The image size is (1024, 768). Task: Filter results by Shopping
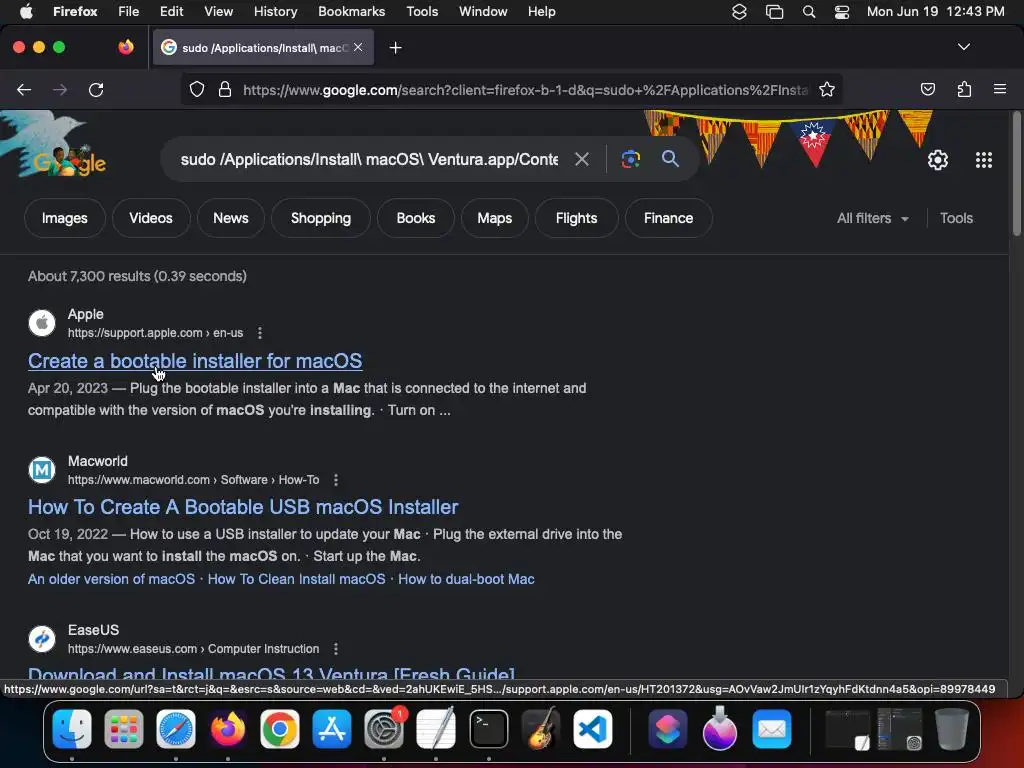pyautogui.click(x=321, y=218)
